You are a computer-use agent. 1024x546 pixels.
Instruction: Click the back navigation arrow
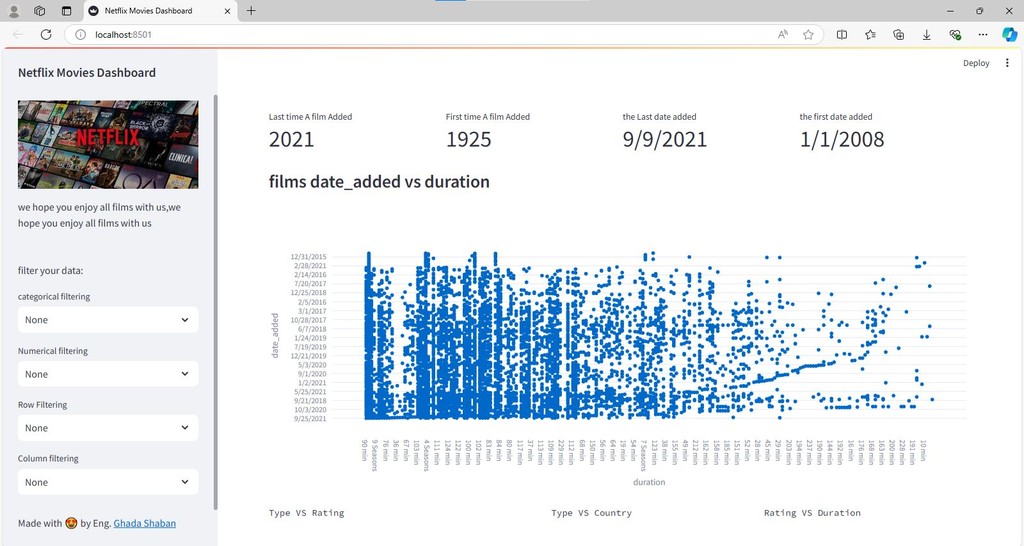click(x=18, y=35)
